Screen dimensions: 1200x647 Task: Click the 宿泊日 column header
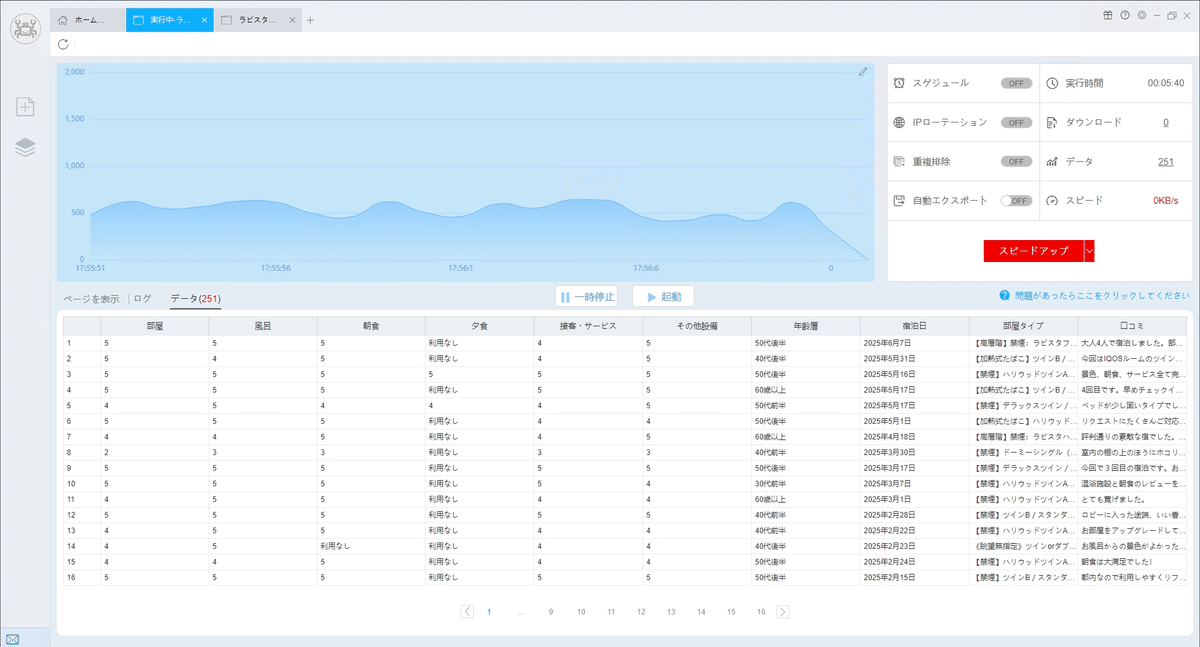(913, 326)
